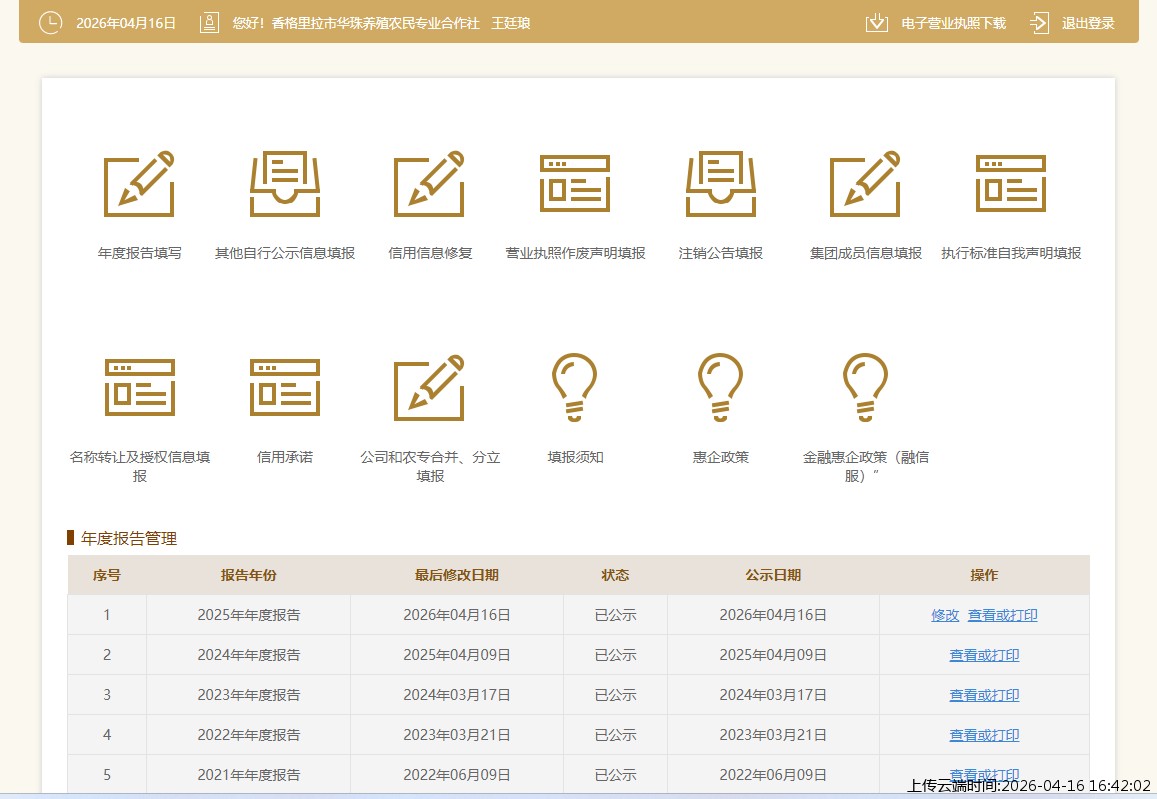
Task: Select the 营业执照作废声明填报 icon
Action: [575, 185]
